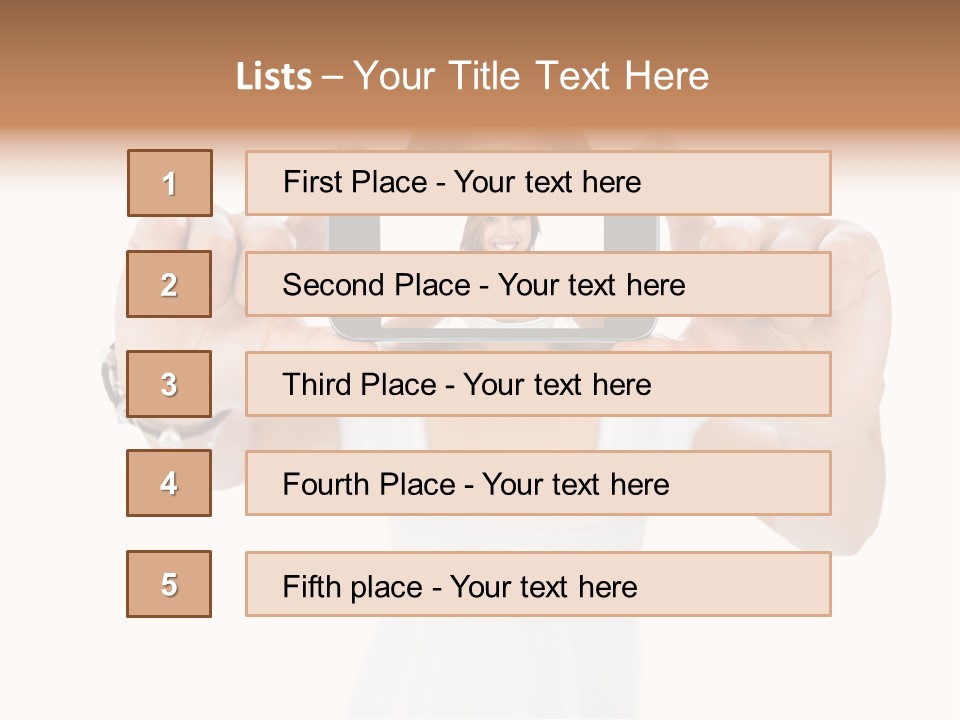The width and height of the screenshot is (960, 720).
Task: Select the number 2 box
Action: pyautogui.click(x=169, y=284)
